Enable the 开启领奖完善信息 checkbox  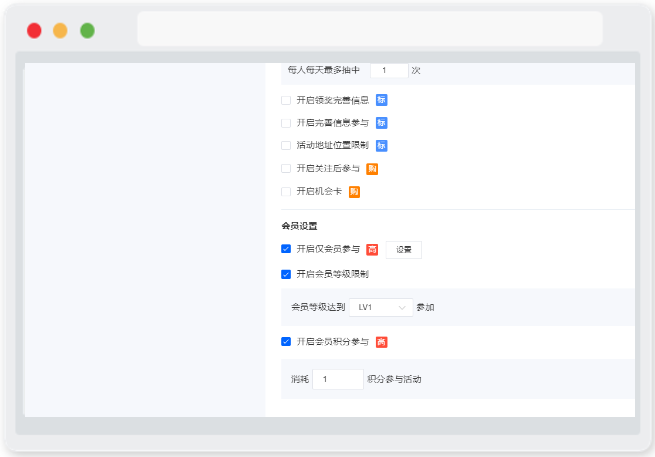286,100
